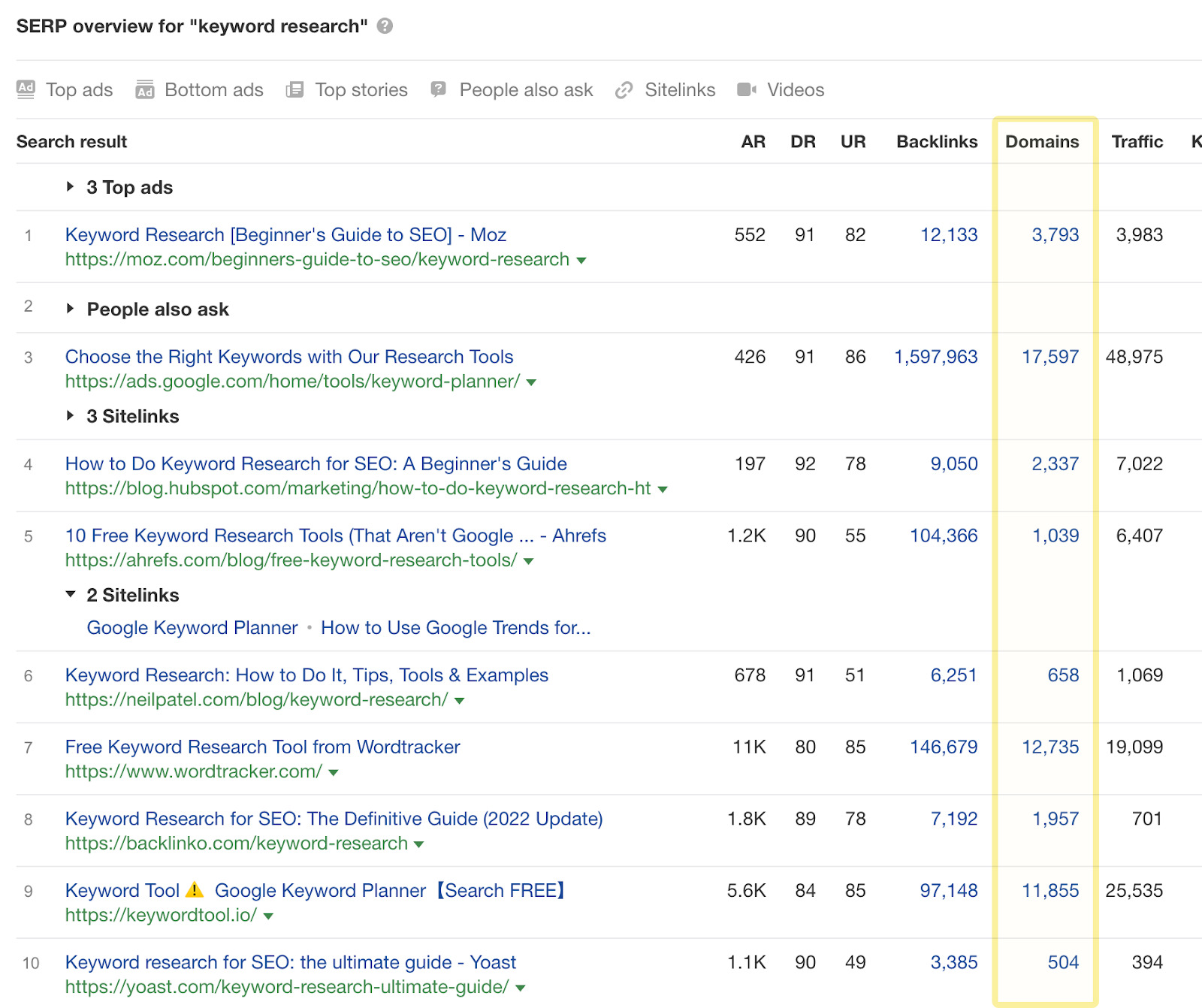Click the Traffic column header

(x=1137, y=141)
